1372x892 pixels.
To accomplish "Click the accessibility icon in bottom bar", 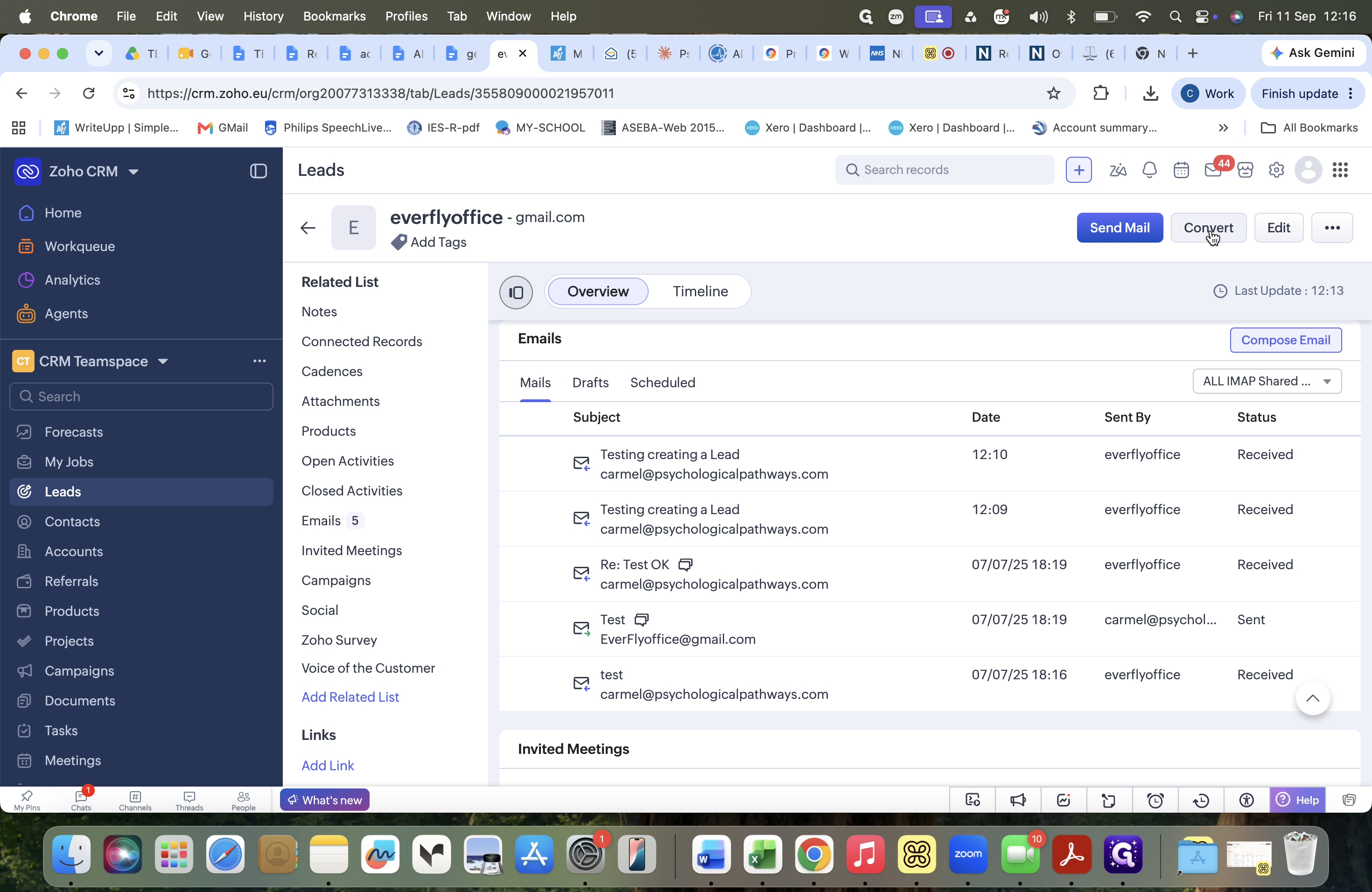I will tap(1246, 801).
